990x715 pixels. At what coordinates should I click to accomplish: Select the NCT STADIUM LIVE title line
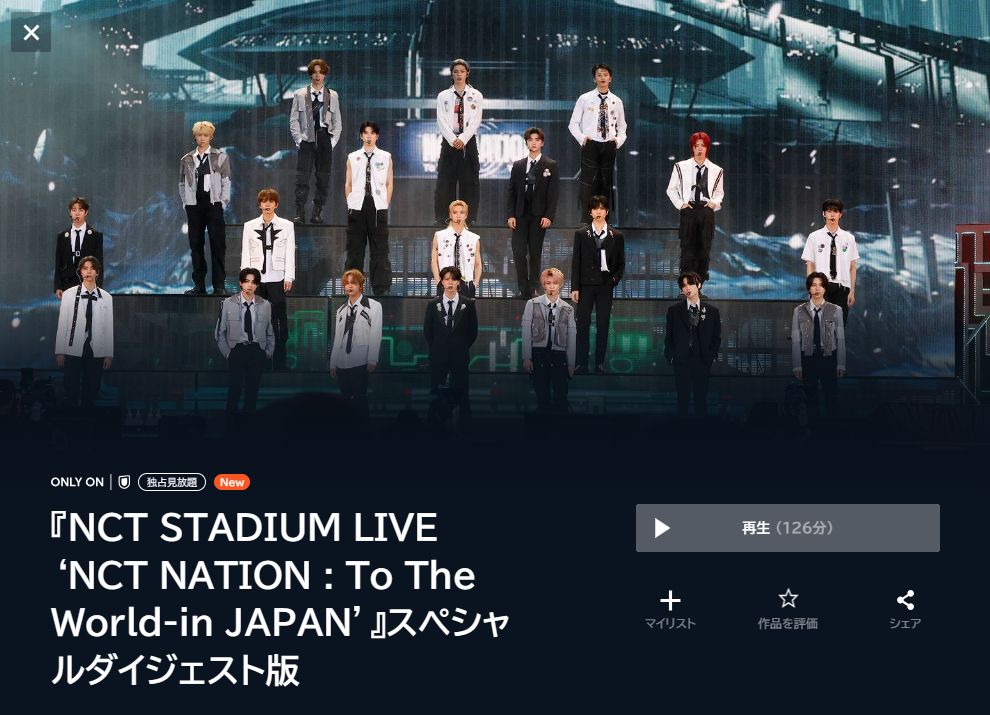244,527
